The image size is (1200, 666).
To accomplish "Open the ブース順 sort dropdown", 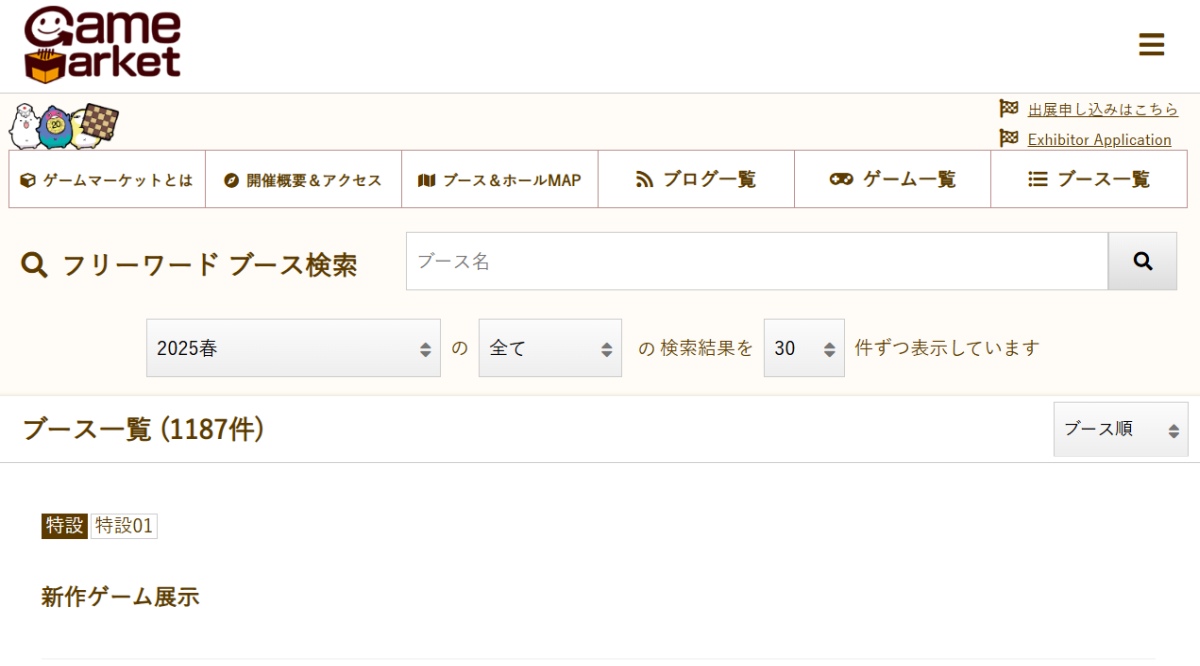I will pos(1120,429).
